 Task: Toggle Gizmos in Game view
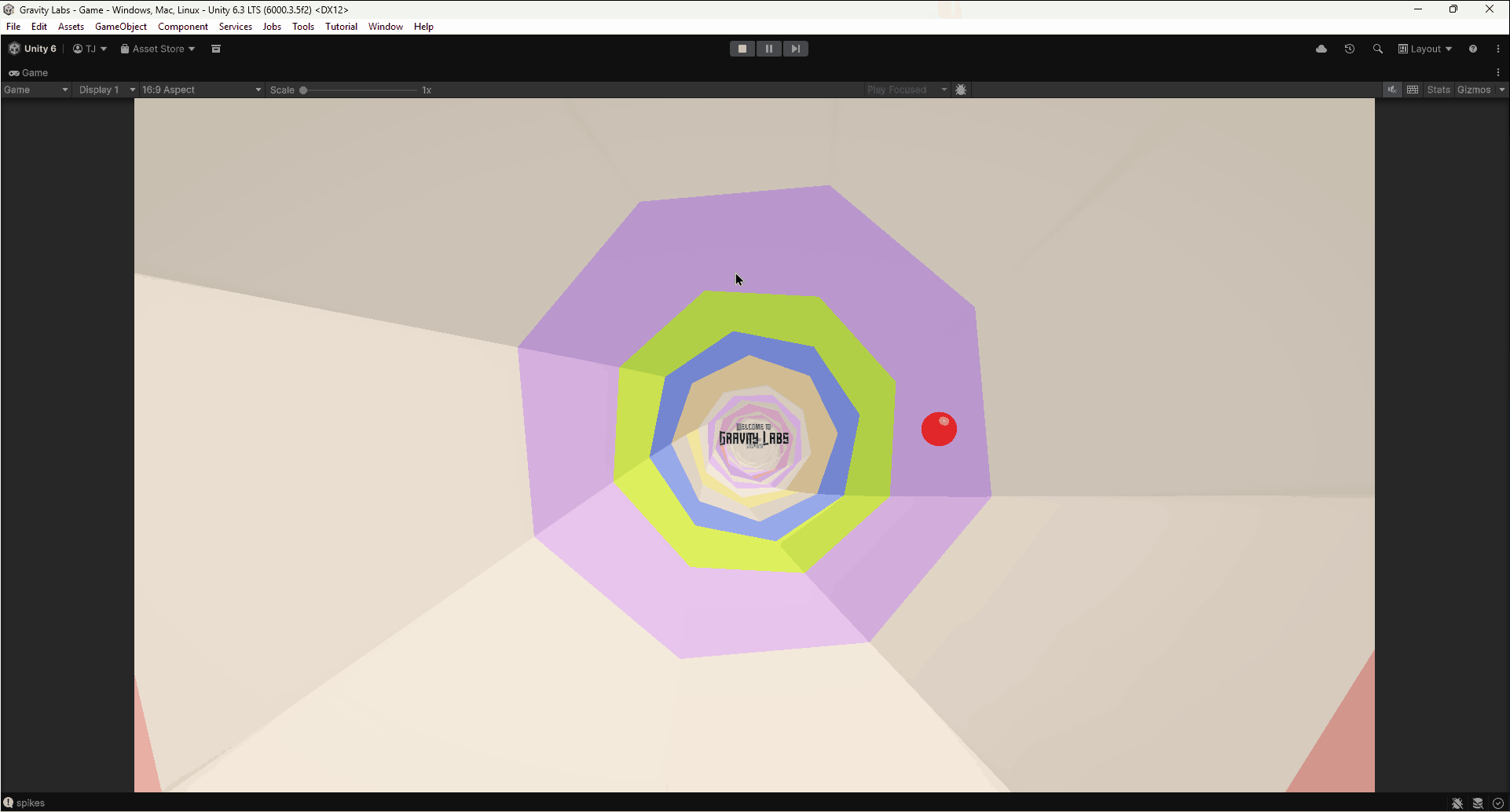click(1474, 90)
